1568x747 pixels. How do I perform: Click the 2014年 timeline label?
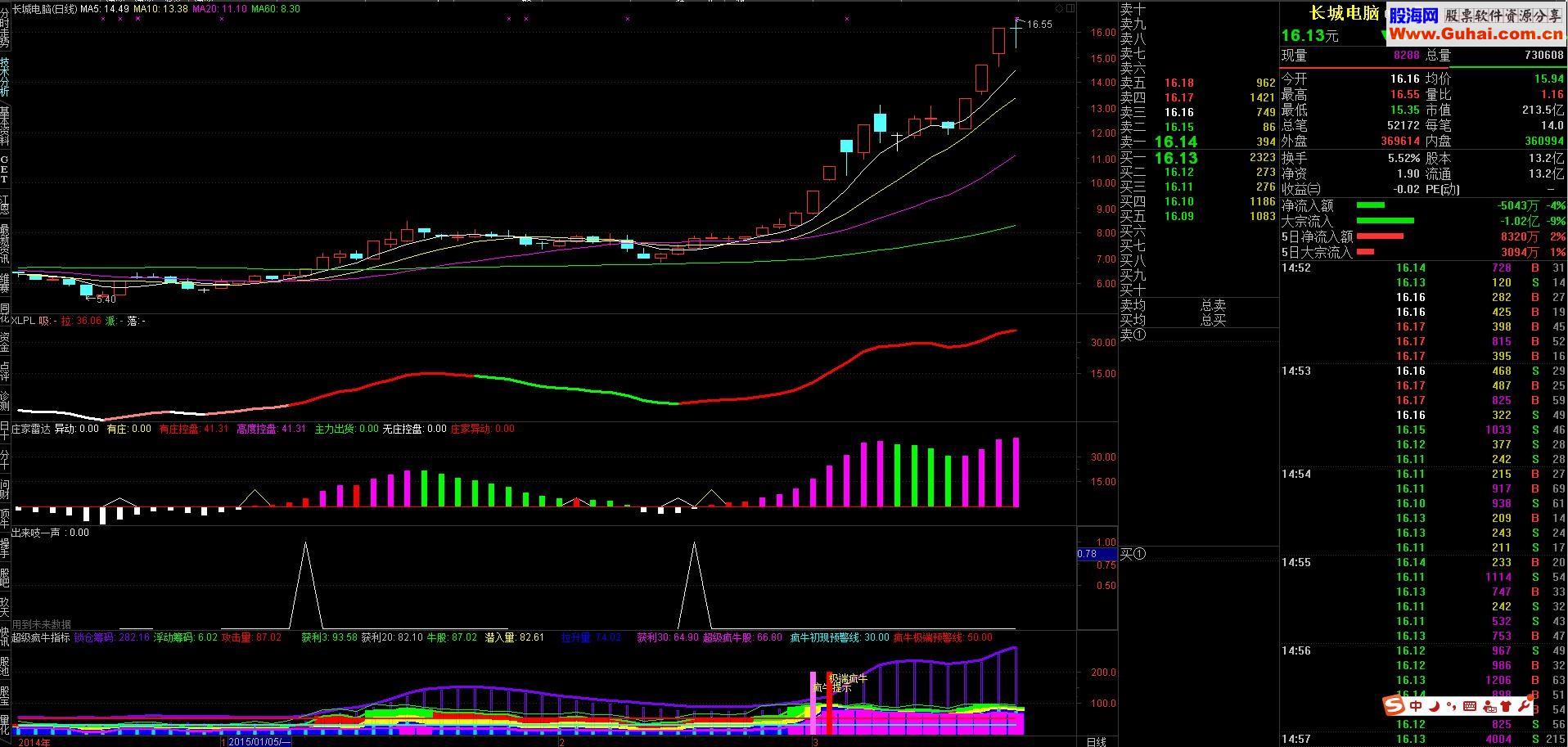pos(34,741)
